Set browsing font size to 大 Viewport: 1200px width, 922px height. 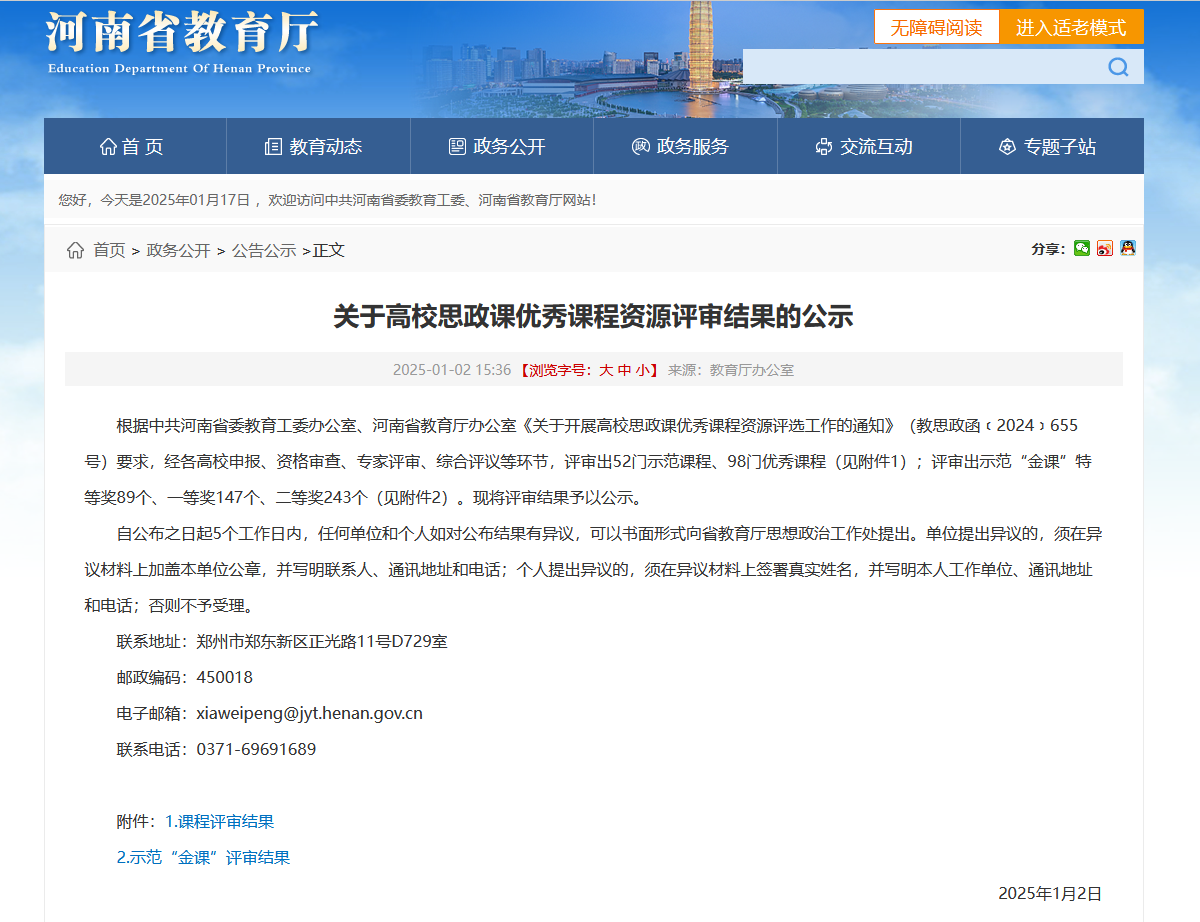click(x=606, y=370)
